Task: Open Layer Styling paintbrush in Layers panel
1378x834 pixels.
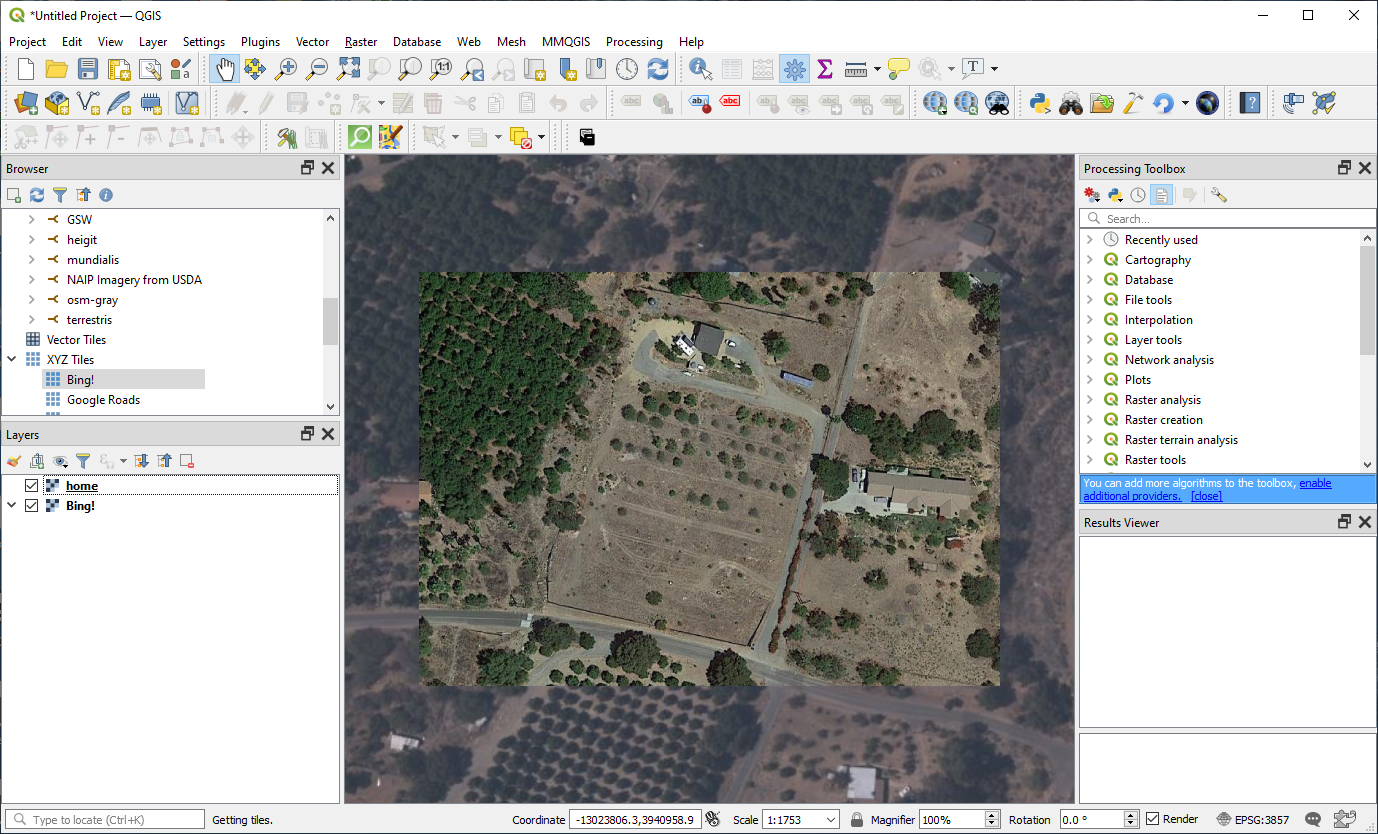Action: (x=14, y=460)
